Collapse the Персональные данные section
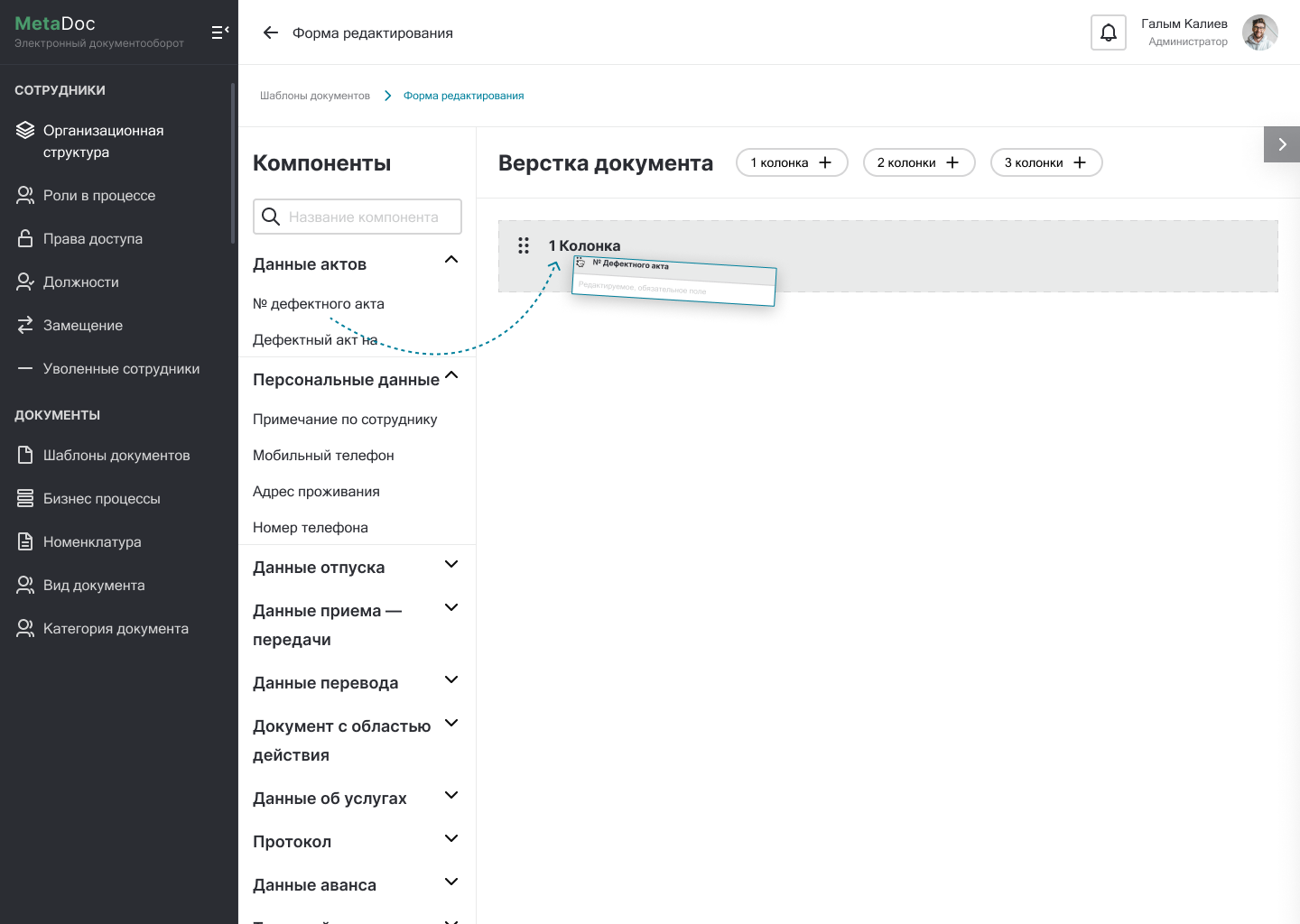 [x=451, y=375]
